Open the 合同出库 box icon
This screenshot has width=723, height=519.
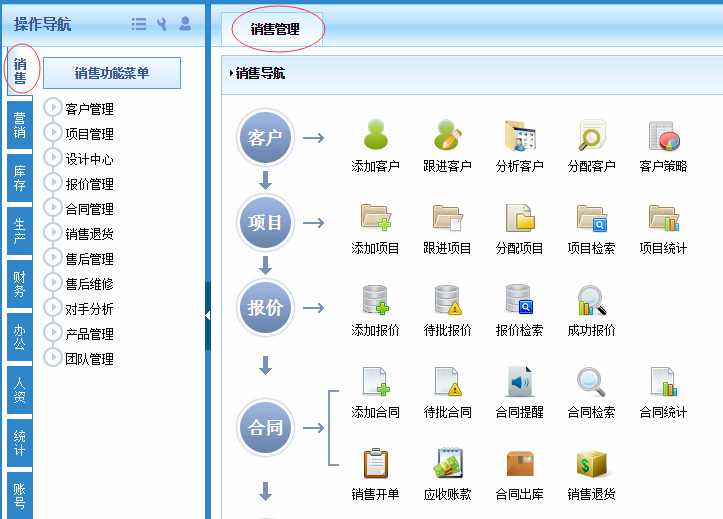(520, 464)
